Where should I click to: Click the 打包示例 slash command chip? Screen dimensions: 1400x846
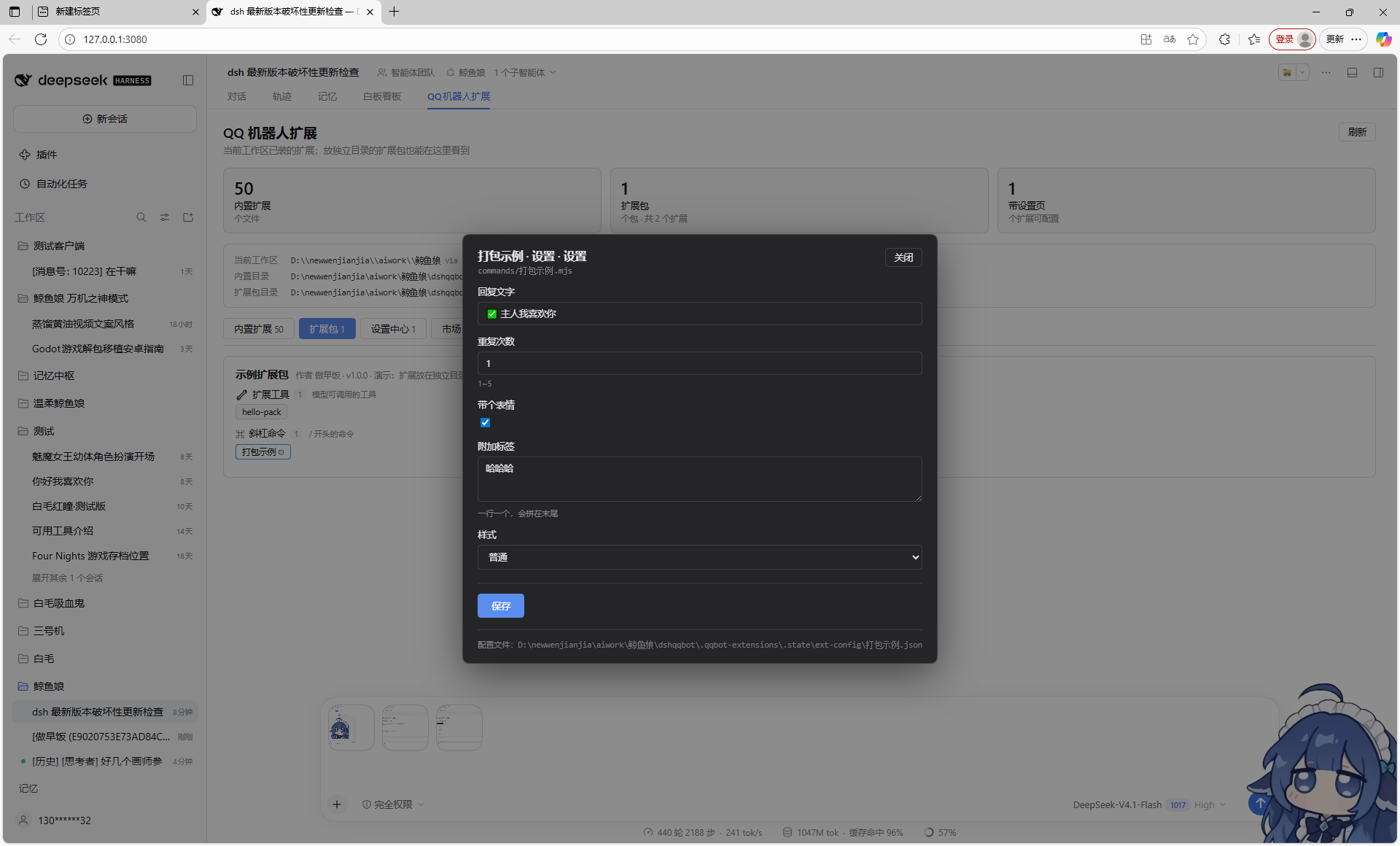pos(263,452)
